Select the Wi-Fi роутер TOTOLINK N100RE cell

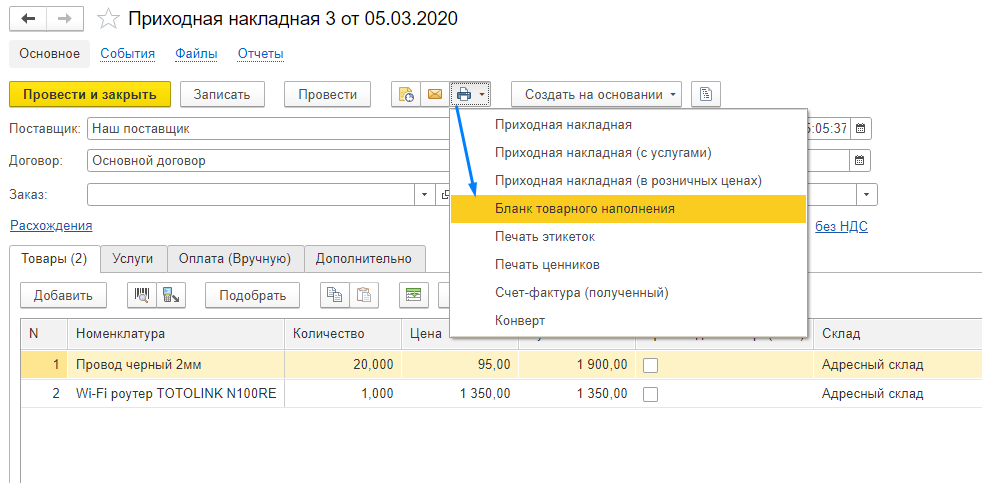[175, 393]
